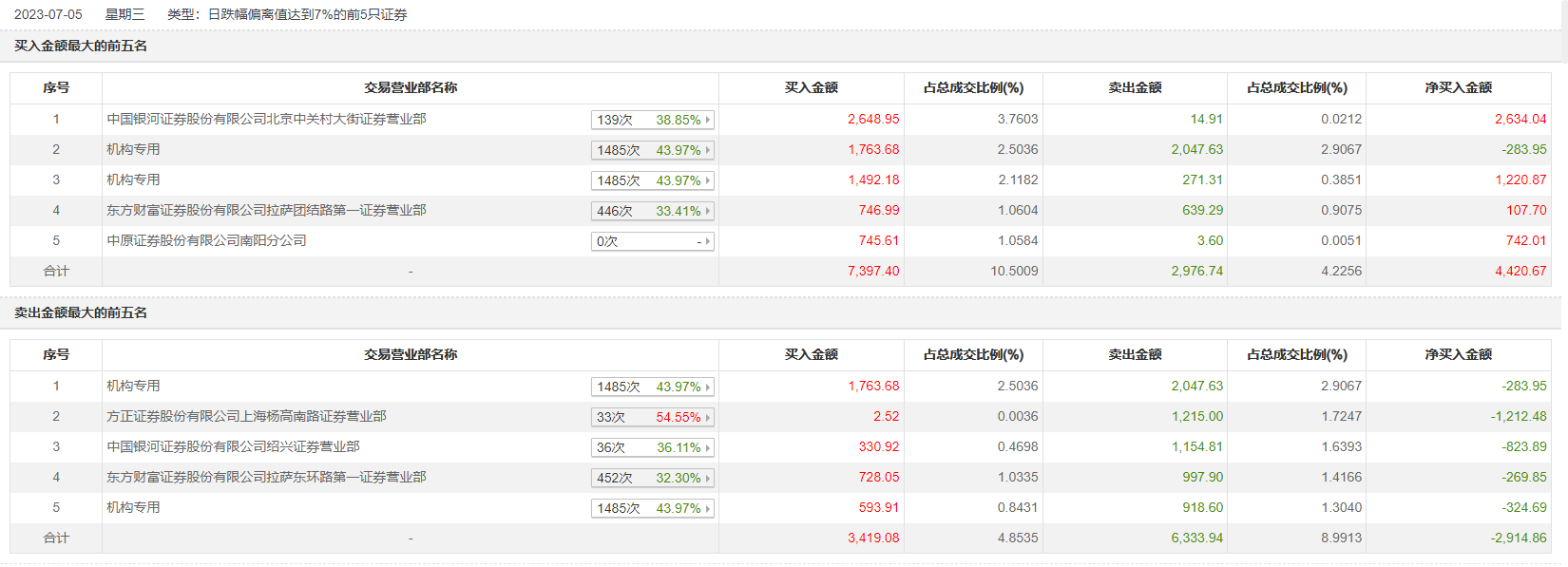Expand the 36次 36.11% dropdown box
Screen dimensions: 1568x567
tap(652, 447)
